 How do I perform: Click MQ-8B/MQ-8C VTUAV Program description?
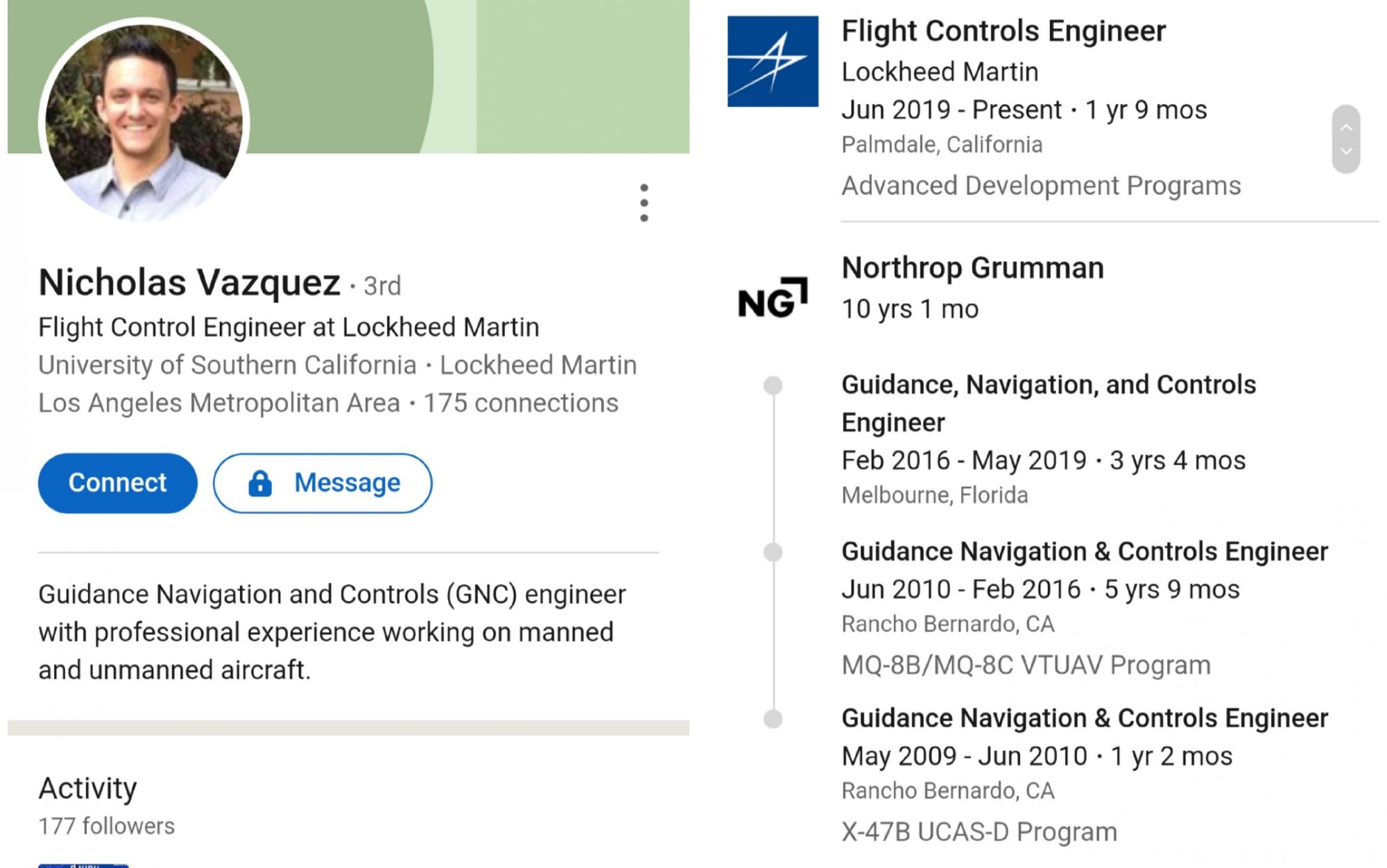point(1026,666)
